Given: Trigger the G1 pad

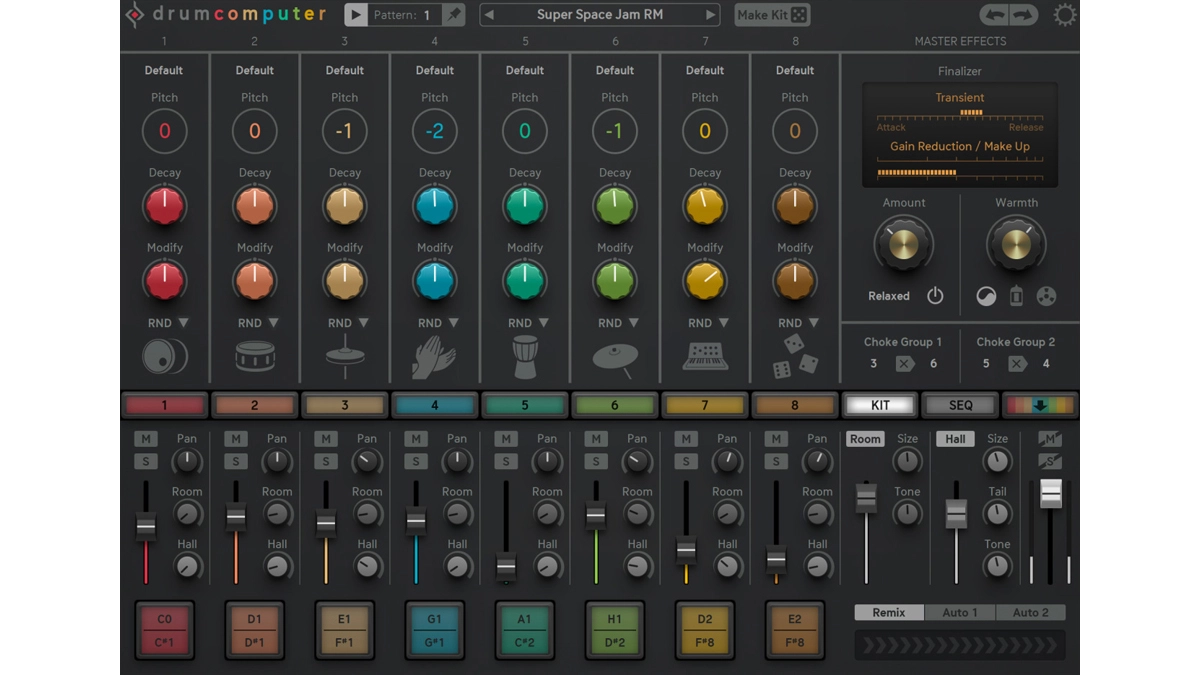Looking at the screenshot, I should (435, 630).
